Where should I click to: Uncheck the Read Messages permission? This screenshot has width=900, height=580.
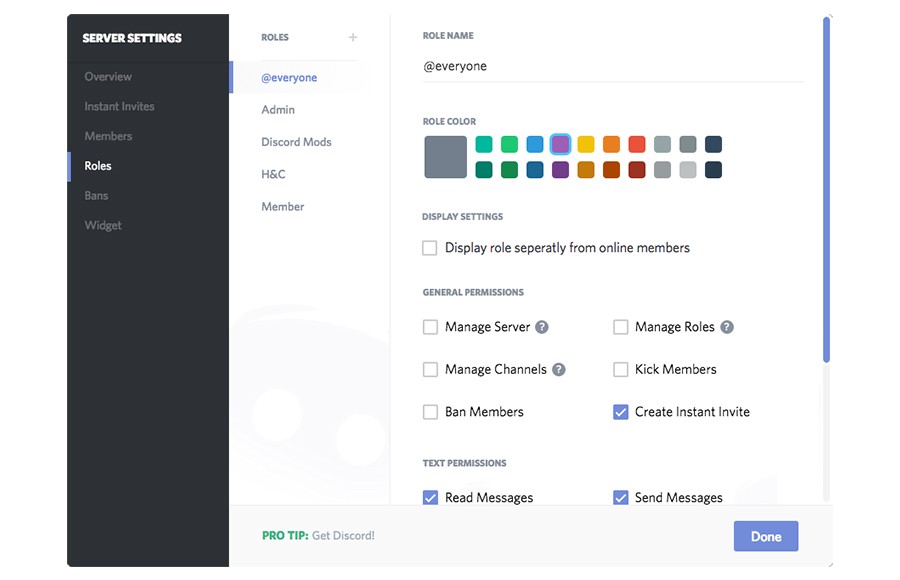click(430, 497)
